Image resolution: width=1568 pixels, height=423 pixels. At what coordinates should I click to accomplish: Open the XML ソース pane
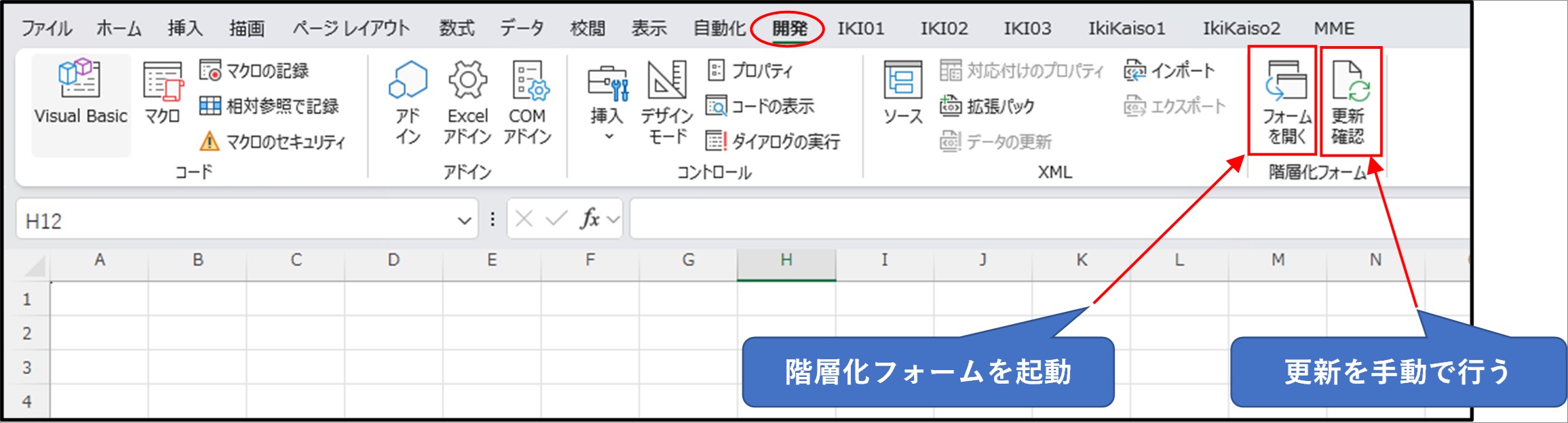[x=903, y=93]
